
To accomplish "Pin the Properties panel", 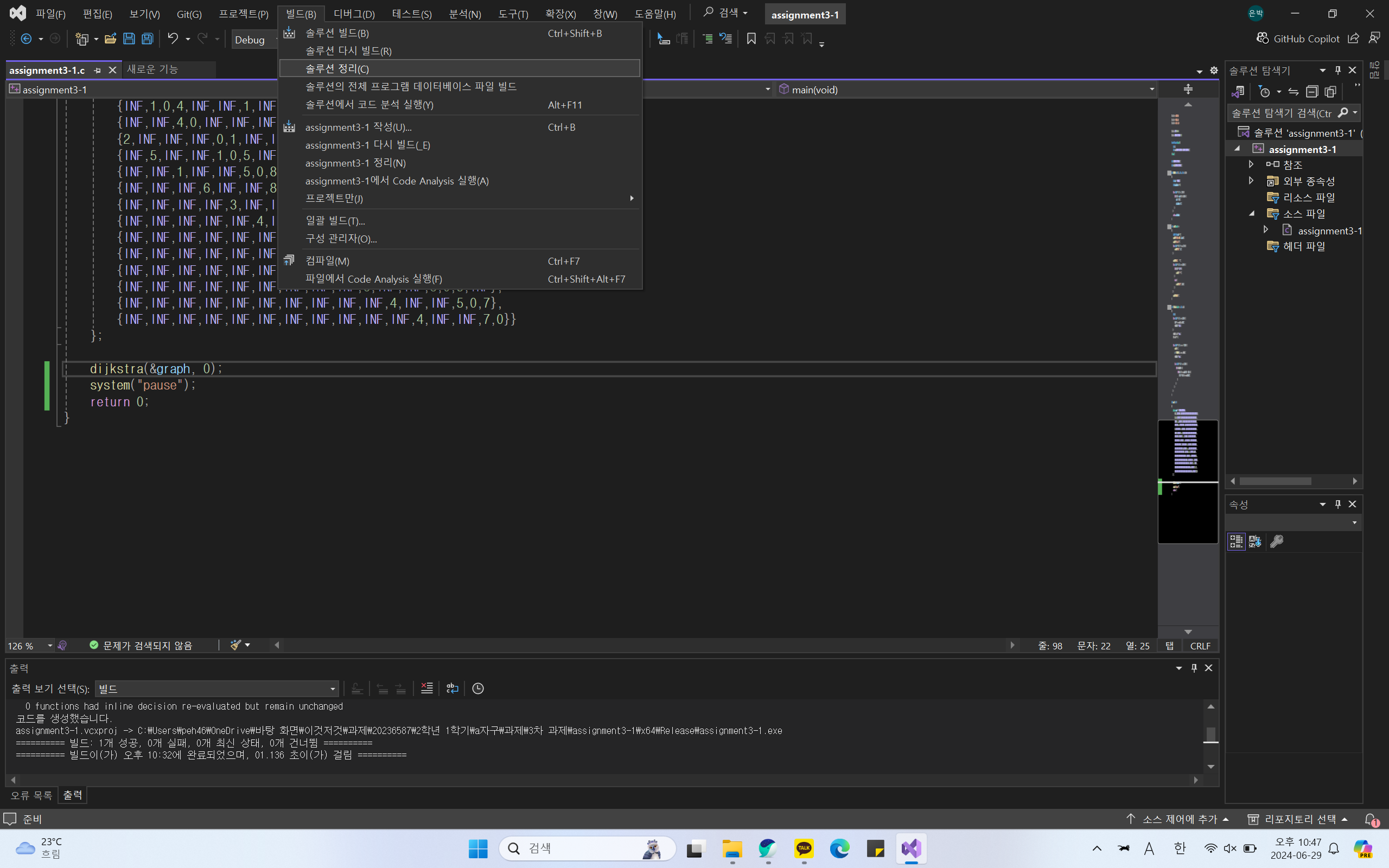I will [1337, 504].
